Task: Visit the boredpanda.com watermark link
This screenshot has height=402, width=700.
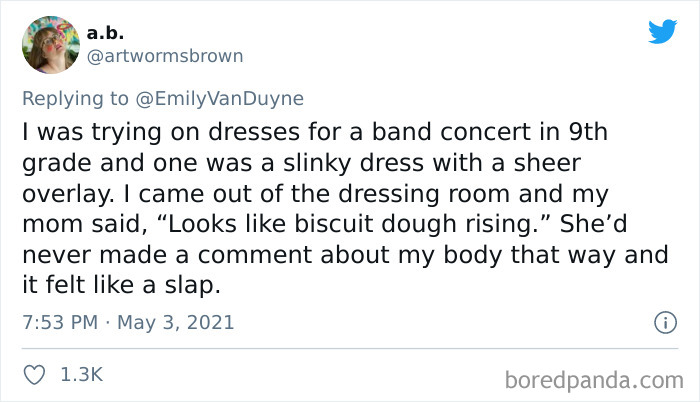Action: (594, 381)
